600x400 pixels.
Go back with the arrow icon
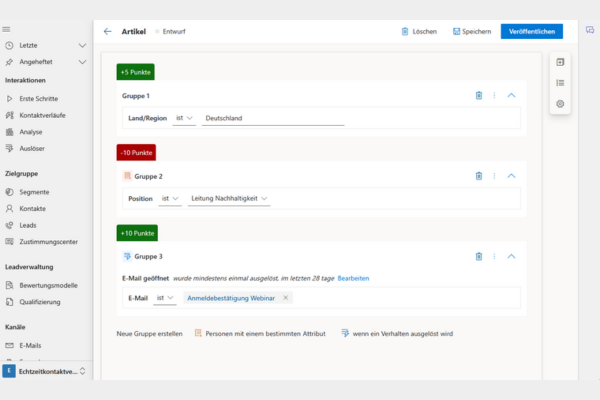coord(108,31)
